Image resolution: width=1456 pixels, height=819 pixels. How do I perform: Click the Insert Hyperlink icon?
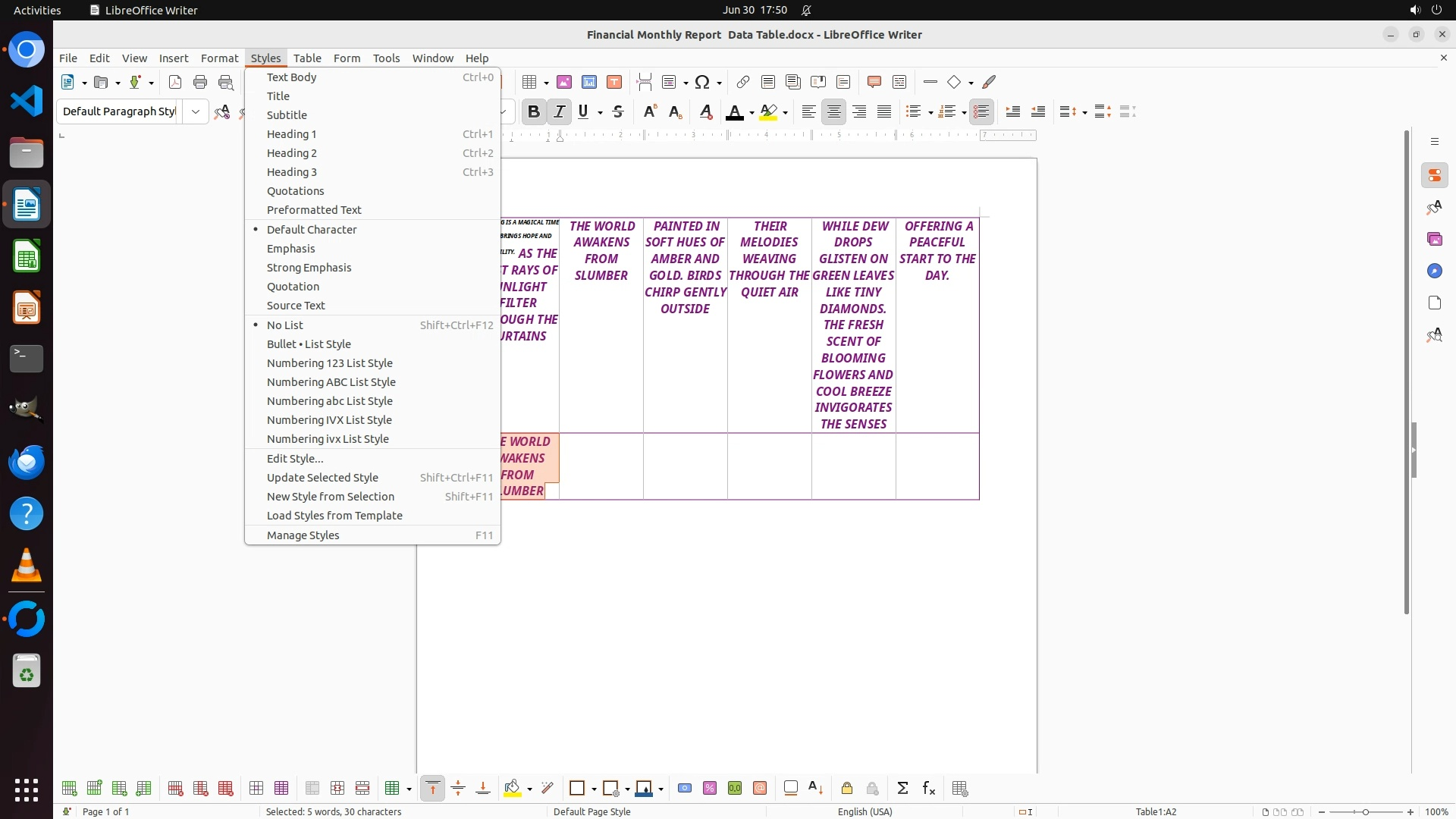pyautogui.click(x=743, y=82)
